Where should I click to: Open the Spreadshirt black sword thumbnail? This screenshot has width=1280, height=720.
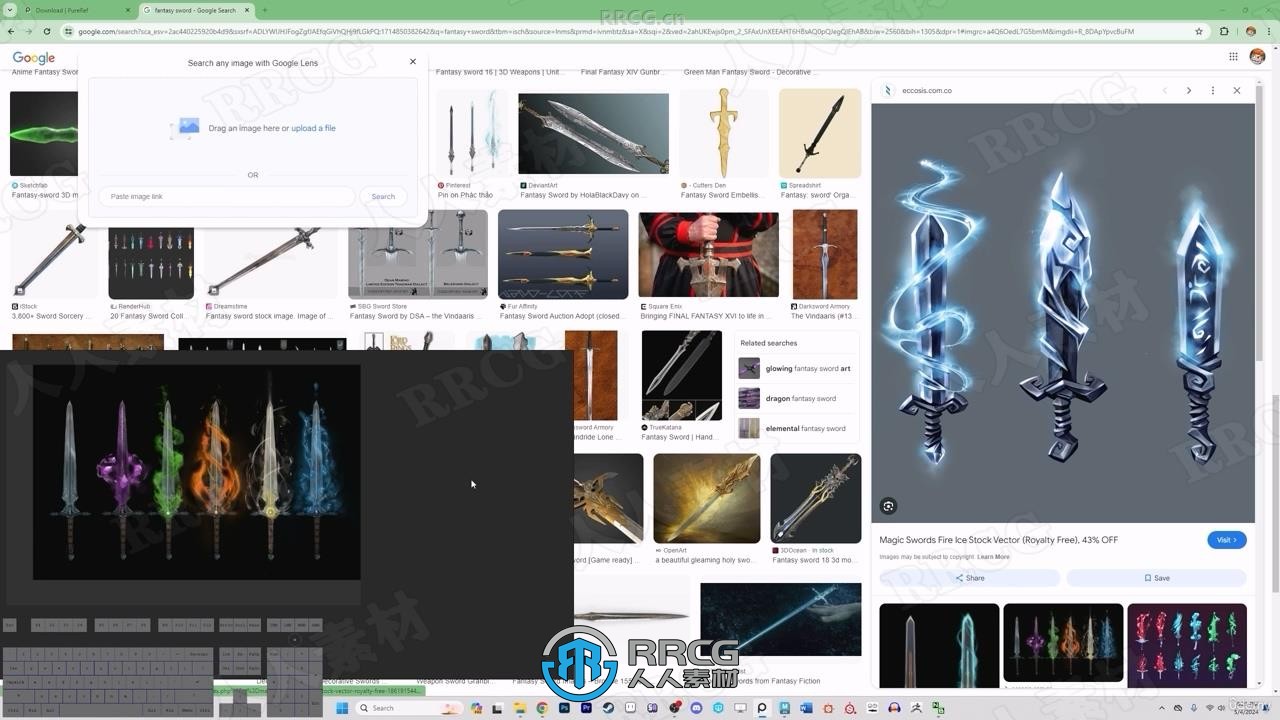[x=820, y=134]
